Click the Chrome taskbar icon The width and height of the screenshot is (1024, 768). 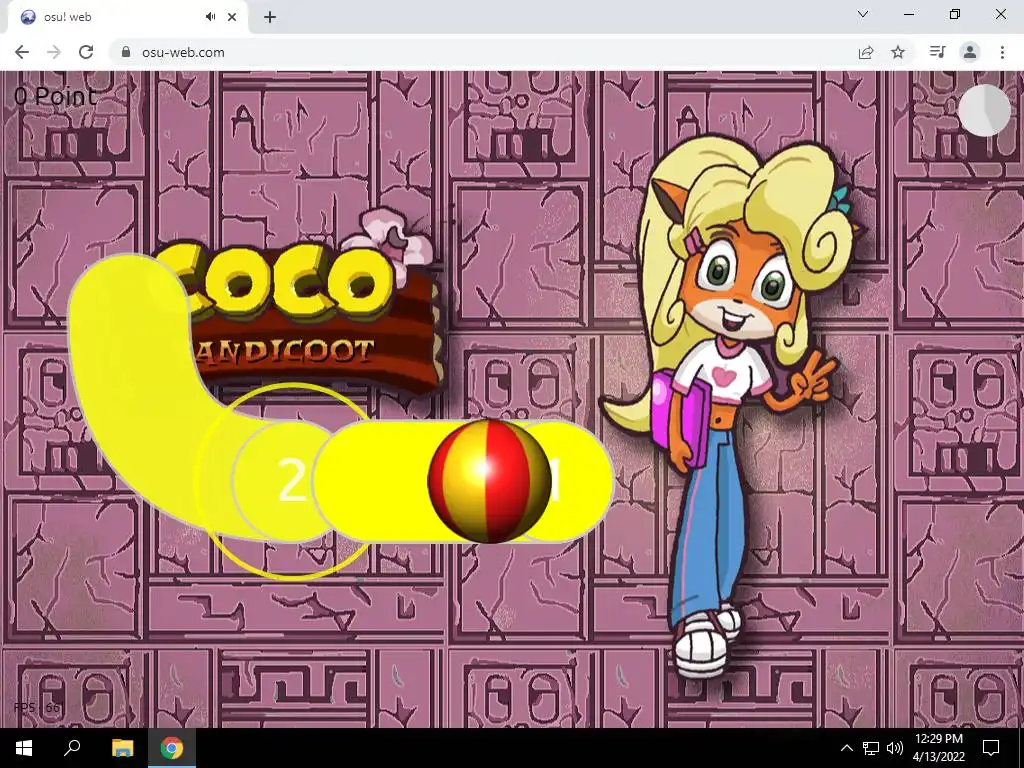(x=172, y=748)
